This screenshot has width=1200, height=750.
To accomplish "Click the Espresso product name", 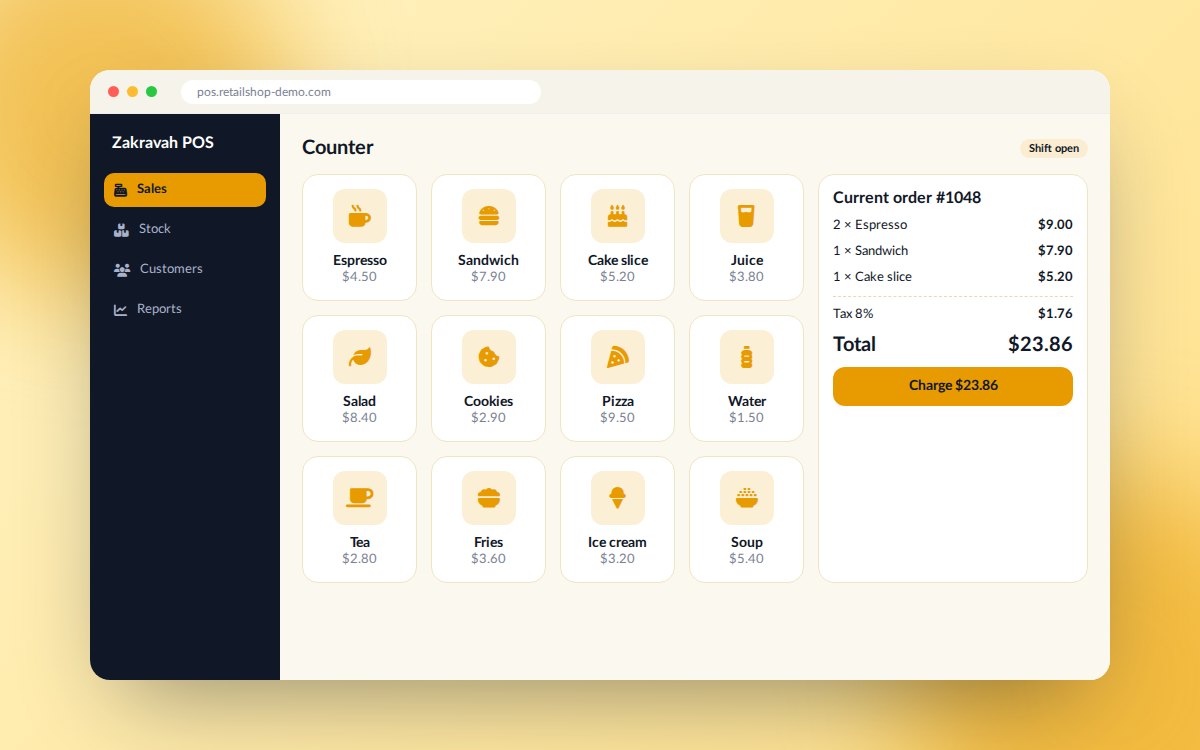I will click(x=360, y=260).
